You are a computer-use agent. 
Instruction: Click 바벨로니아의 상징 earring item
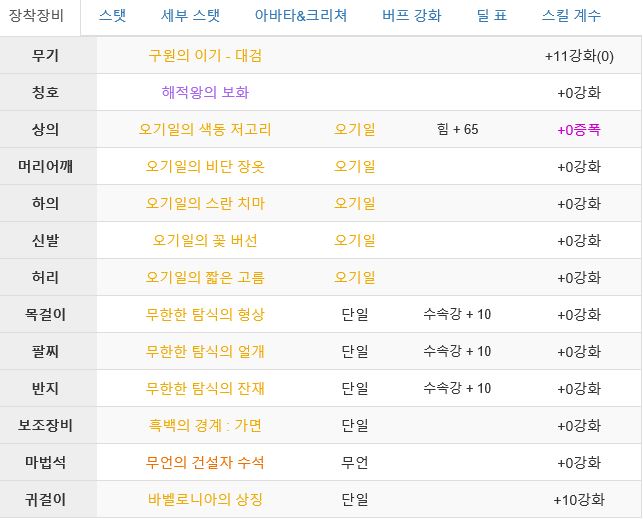205,500
